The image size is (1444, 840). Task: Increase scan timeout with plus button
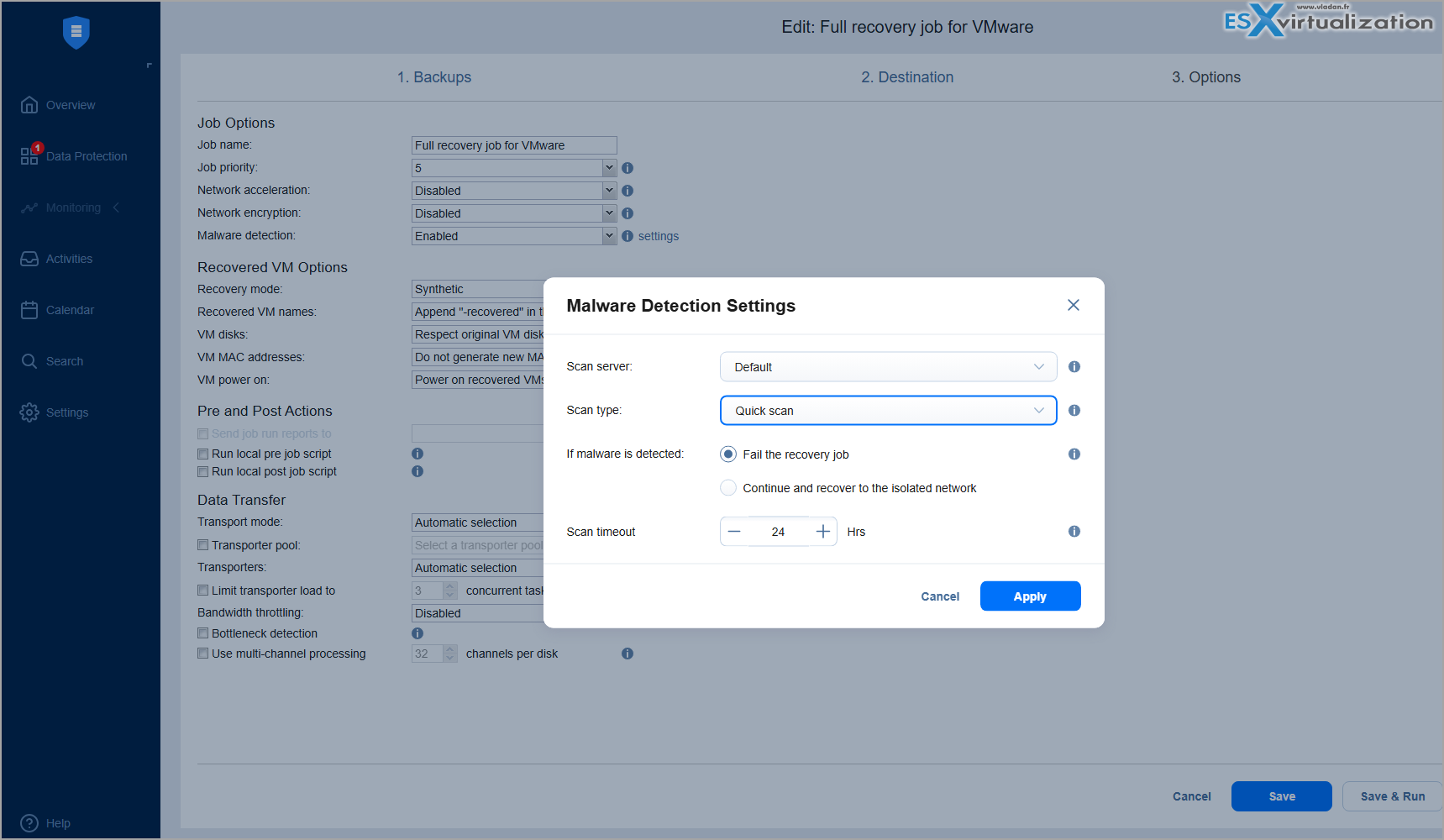pos(823,532)
